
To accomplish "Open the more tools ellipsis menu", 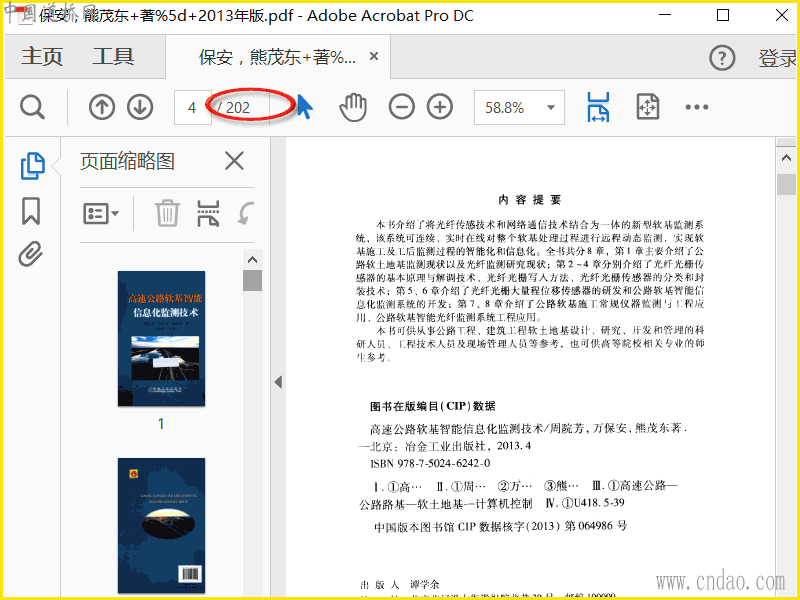I will pyautogui.click(x=697, y=107).
